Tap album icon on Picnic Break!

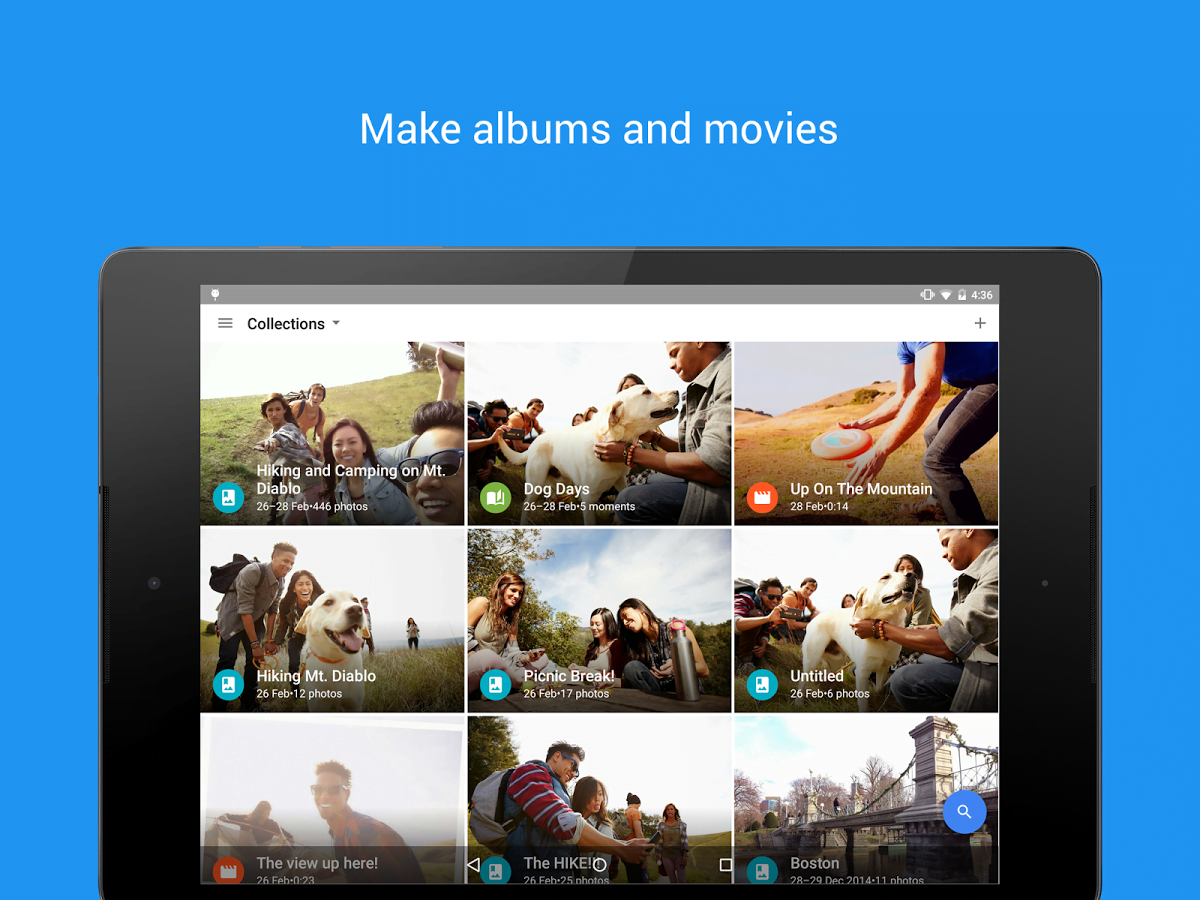[x=495, y=684]
